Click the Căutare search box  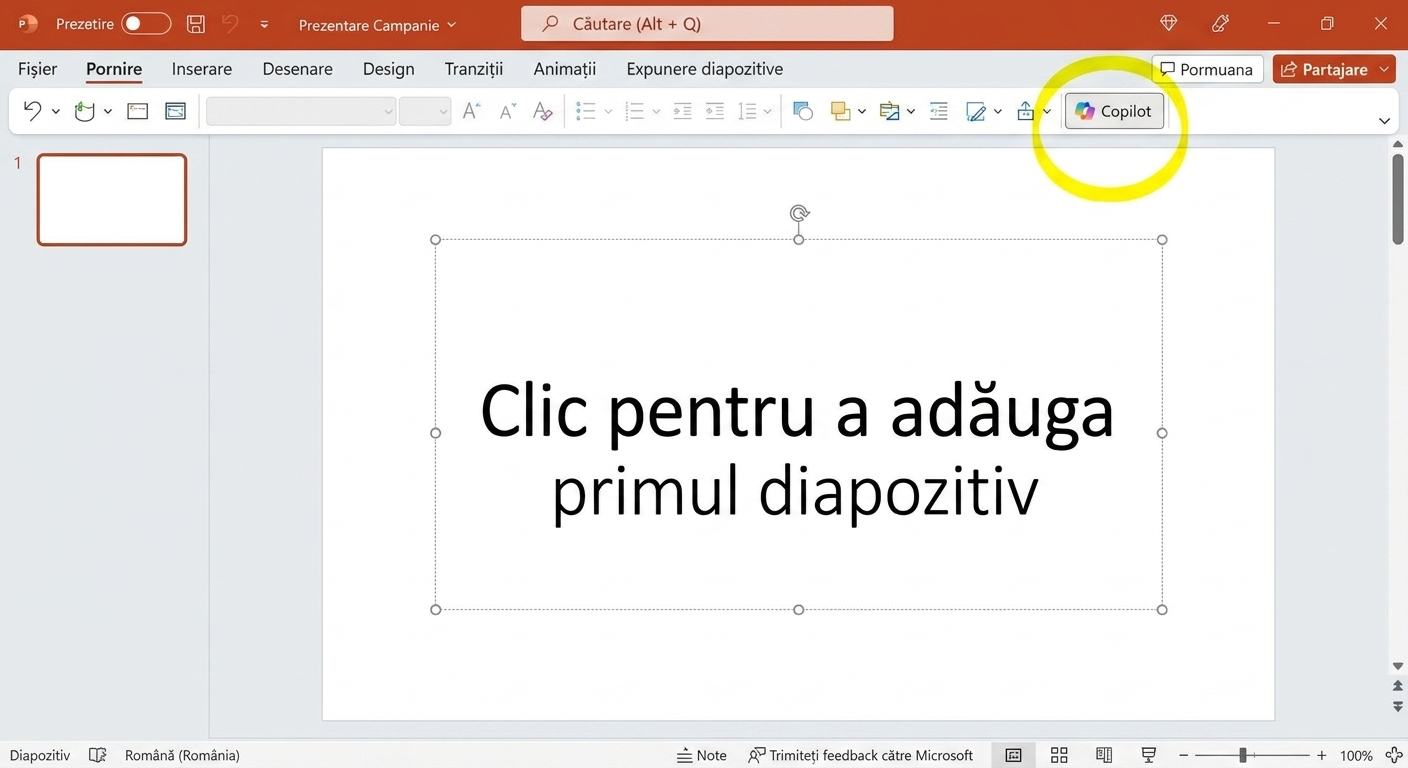pyautogui.click(x=707, y=24)
